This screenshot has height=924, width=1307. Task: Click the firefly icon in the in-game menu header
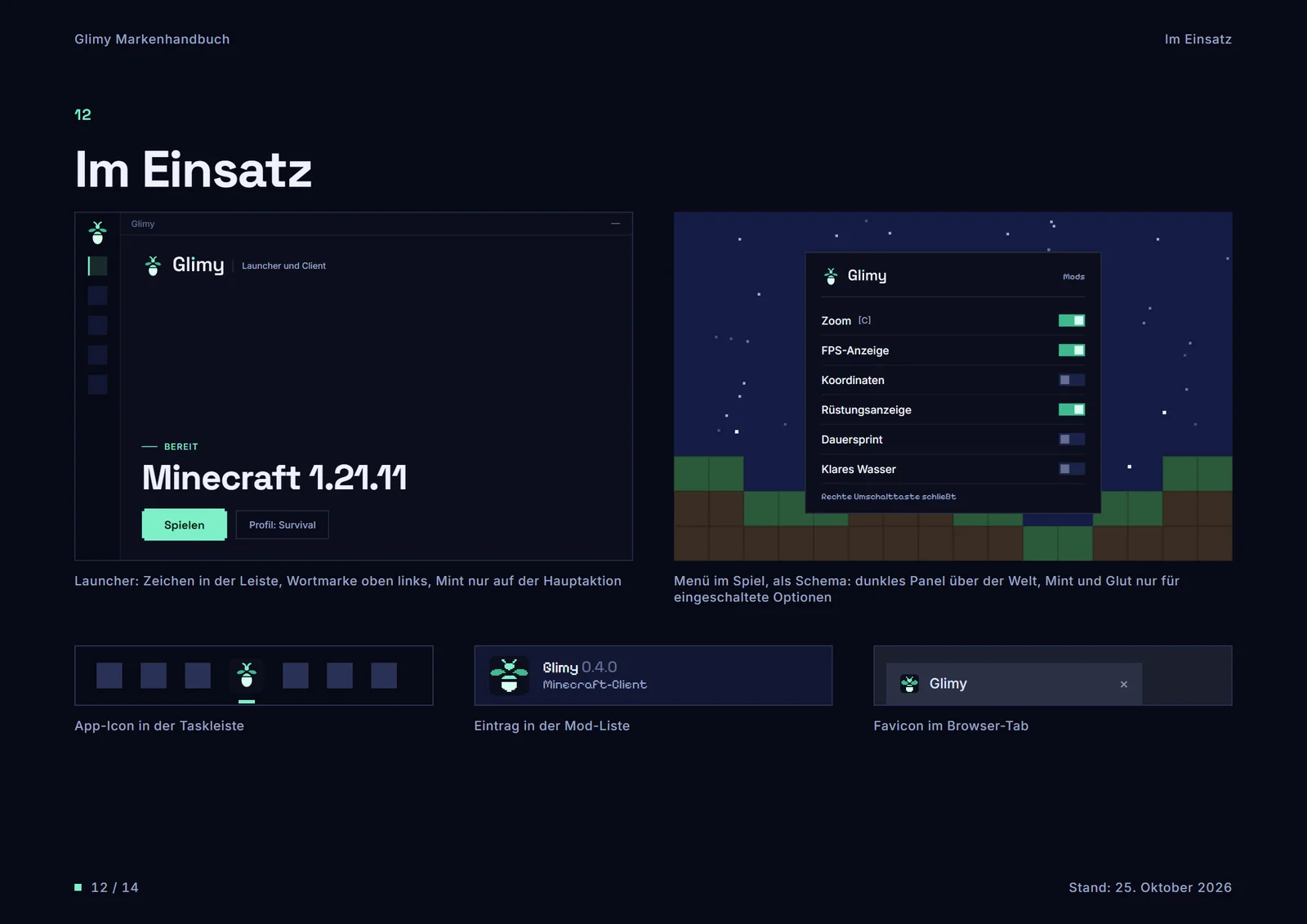pyautogui.click(x=831, y=276)
